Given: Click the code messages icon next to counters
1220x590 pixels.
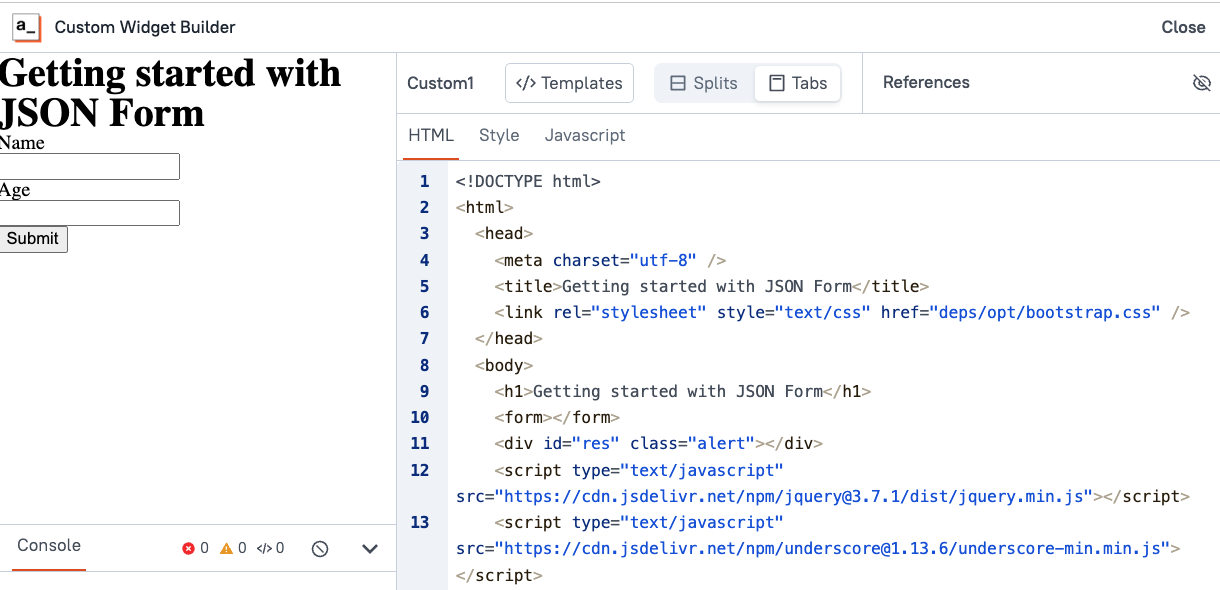Looking at the screenshot, I should [x=262, y=547].
